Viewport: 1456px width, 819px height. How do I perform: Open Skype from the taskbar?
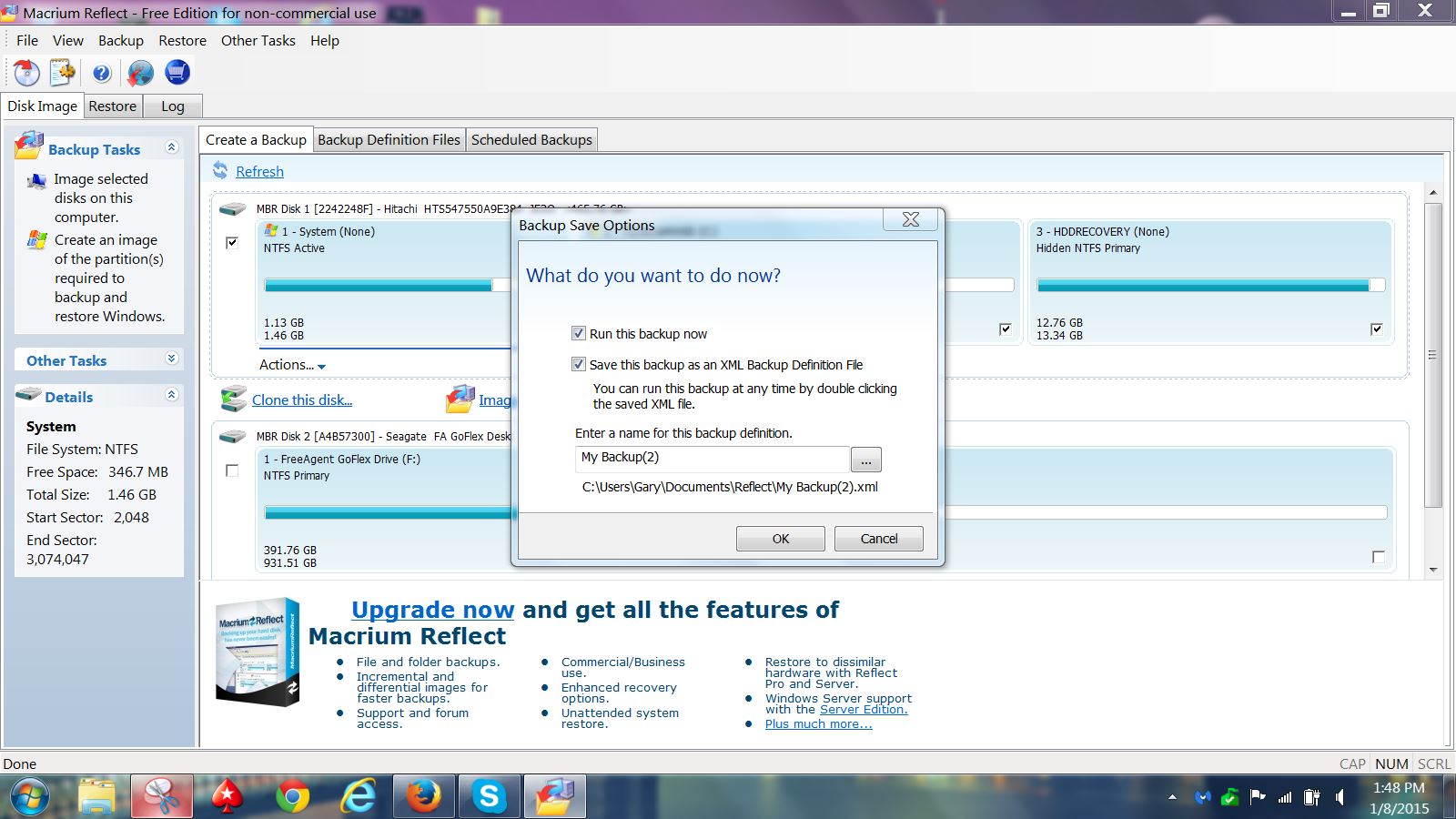(490, 797)
